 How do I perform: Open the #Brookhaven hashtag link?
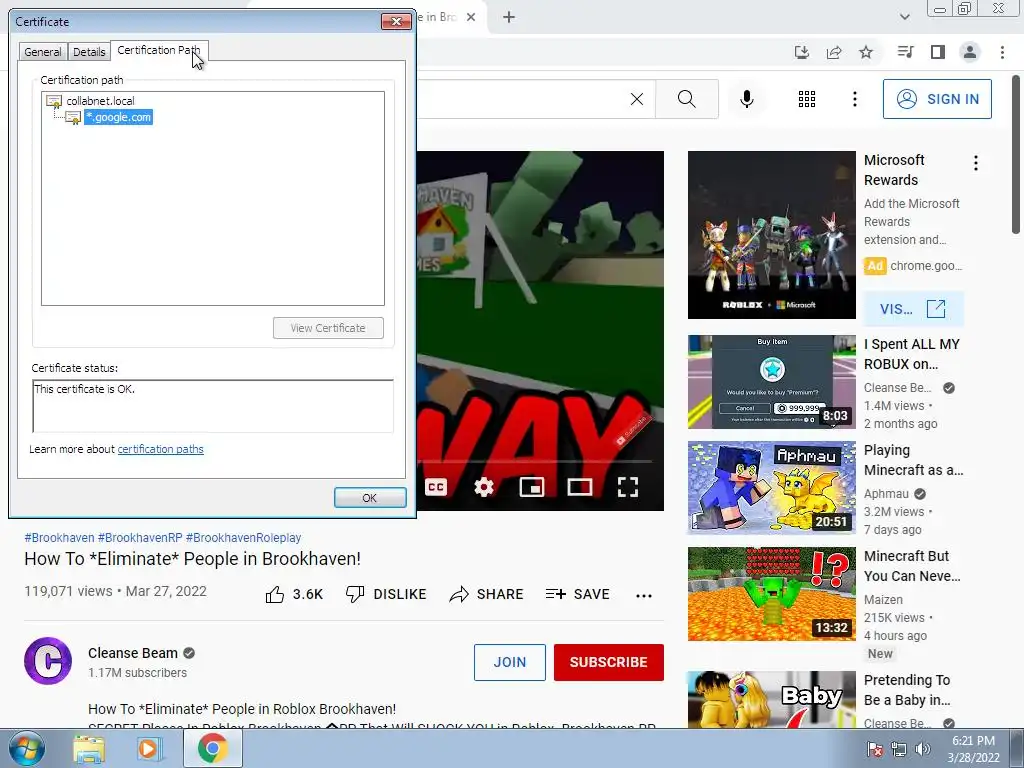[x=59, y=537]
